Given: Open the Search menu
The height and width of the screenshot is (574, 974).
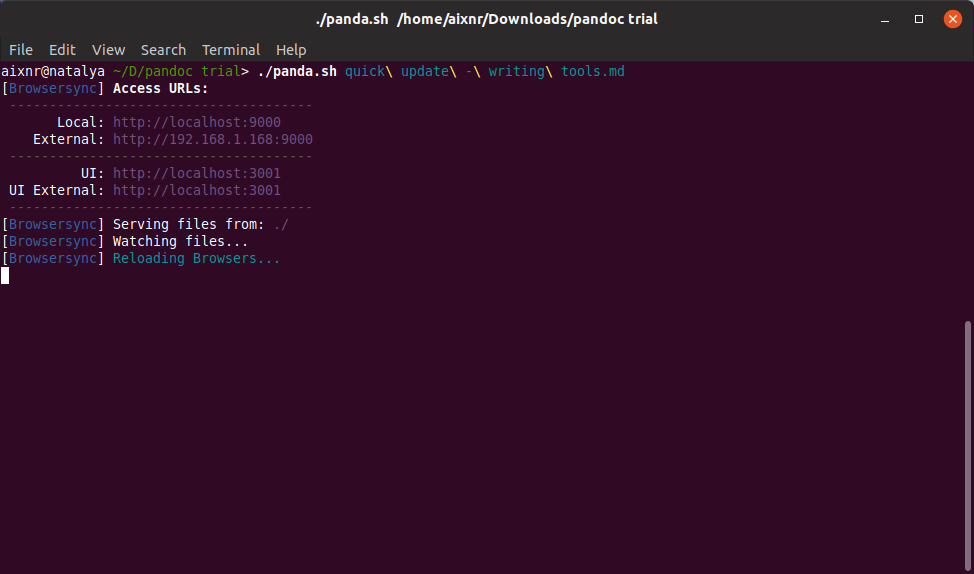Looking at the screenshot, I should coord(163,50).
